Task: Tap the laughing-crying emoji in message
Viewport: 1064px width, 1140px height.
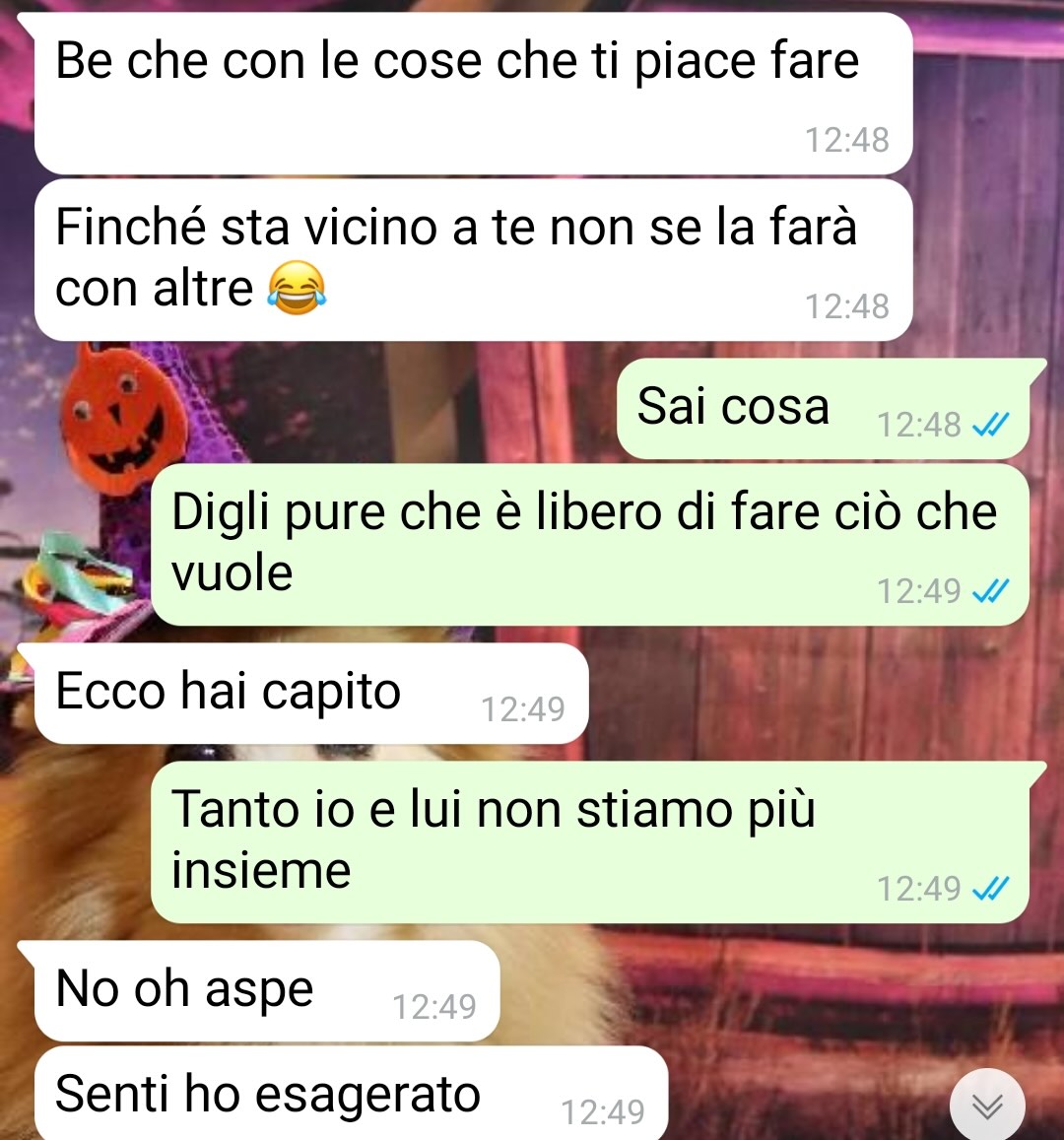Action: (297, 288)
